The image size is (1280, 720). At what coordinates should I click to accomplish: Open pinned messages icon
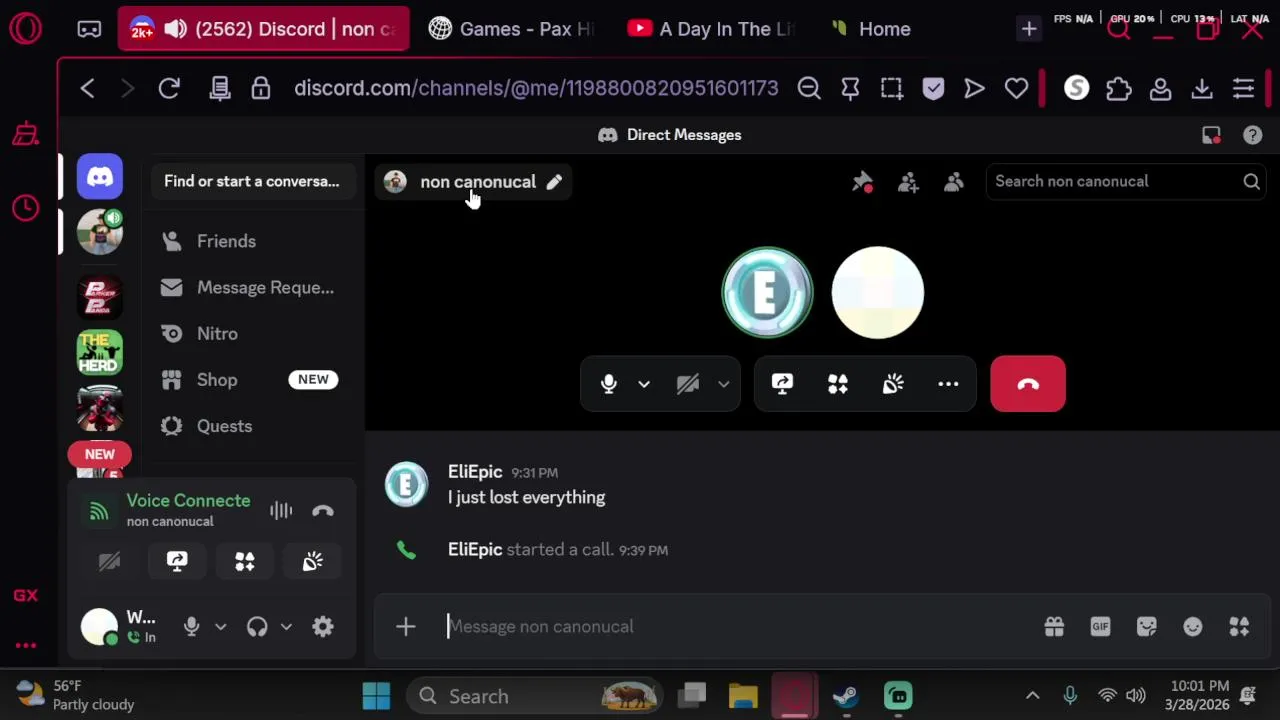click(x=862, y=182)
